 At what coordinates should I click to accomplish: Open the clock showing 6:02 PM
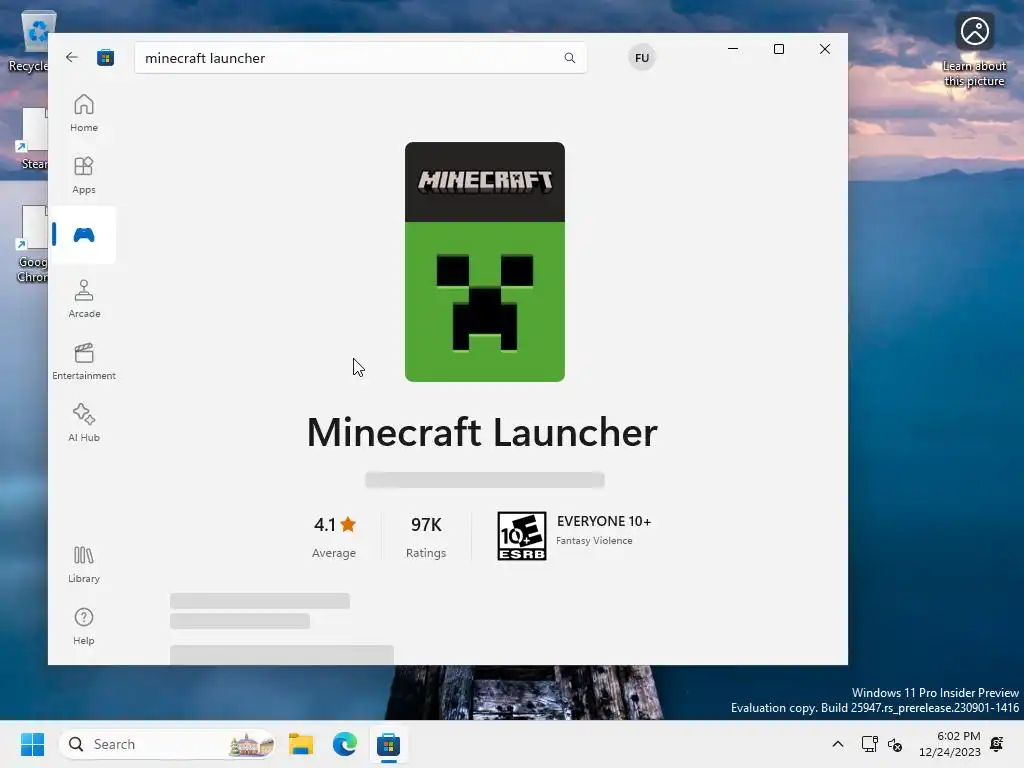(950, 744)
